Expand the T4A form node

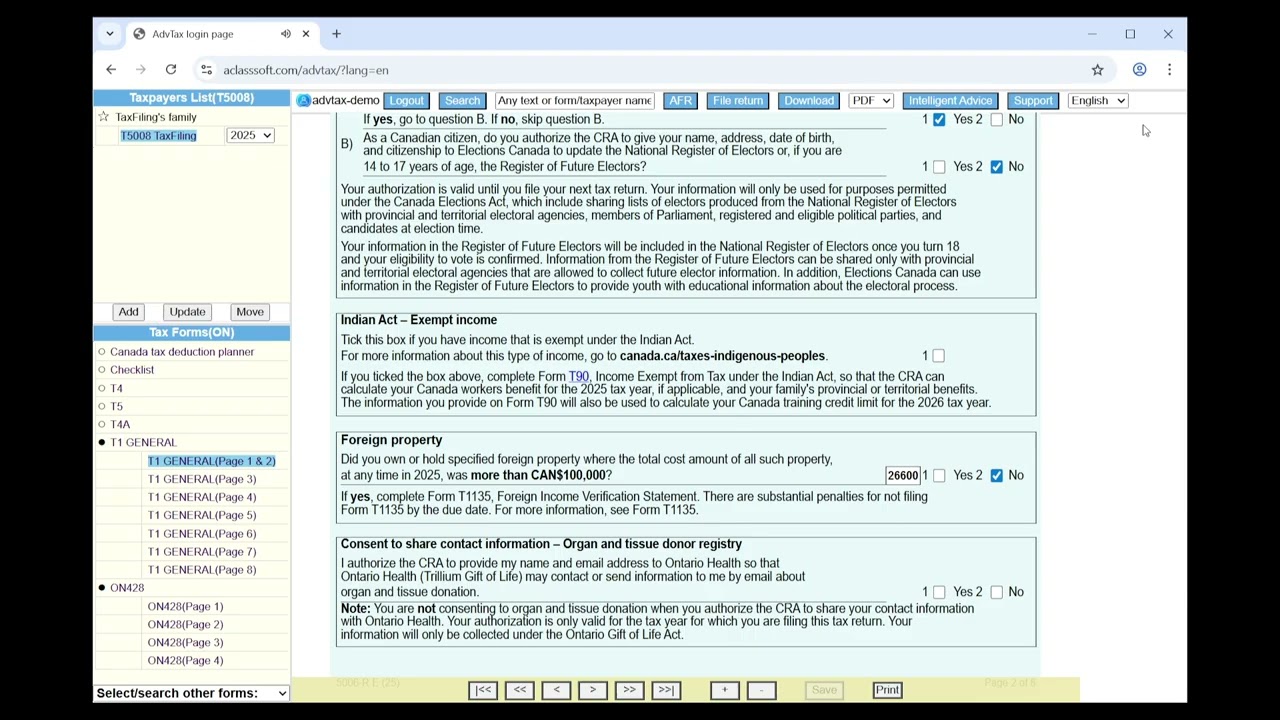point(102,424)
